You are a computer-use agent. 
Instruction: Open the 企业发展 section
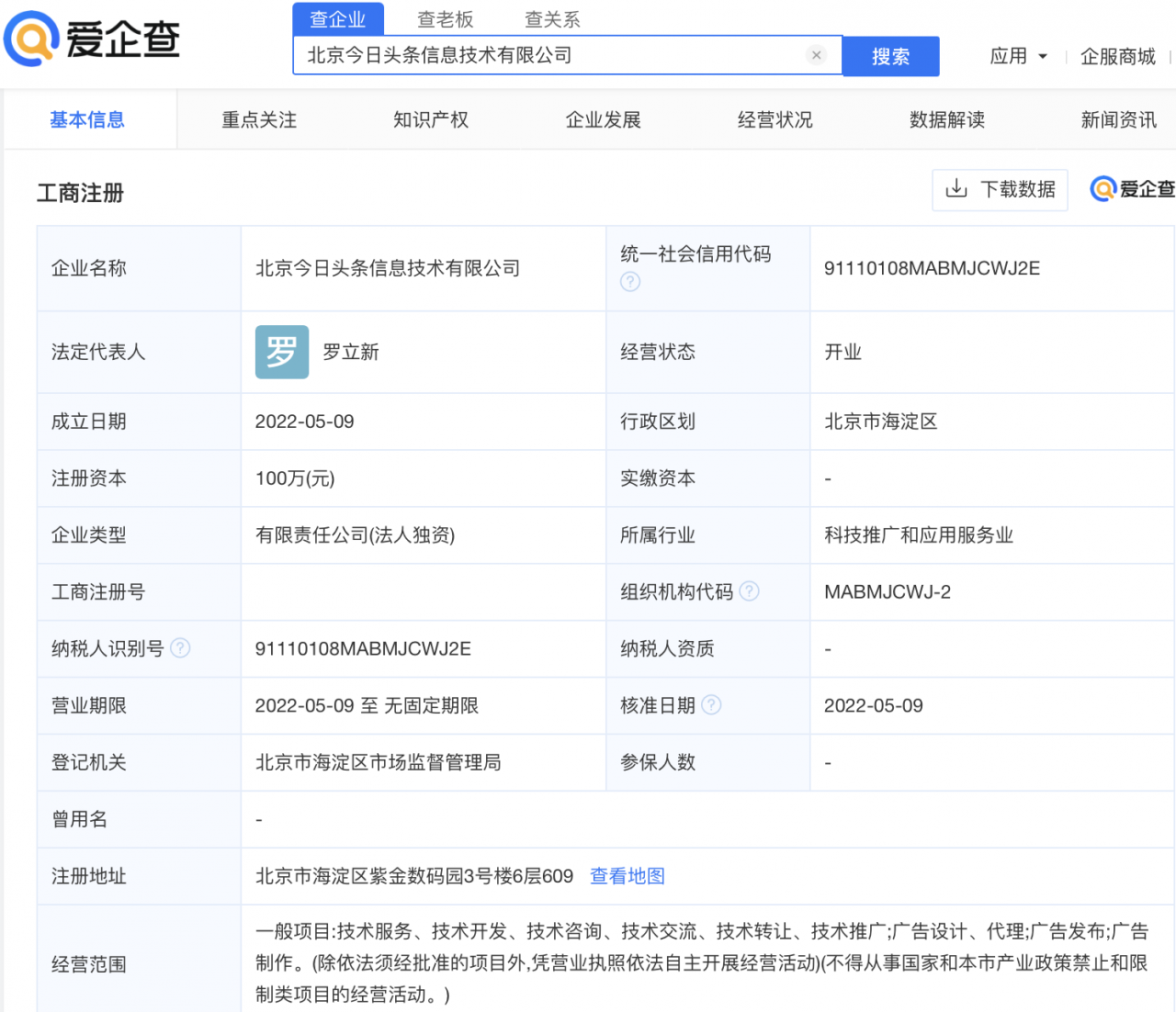click(602, 119)
